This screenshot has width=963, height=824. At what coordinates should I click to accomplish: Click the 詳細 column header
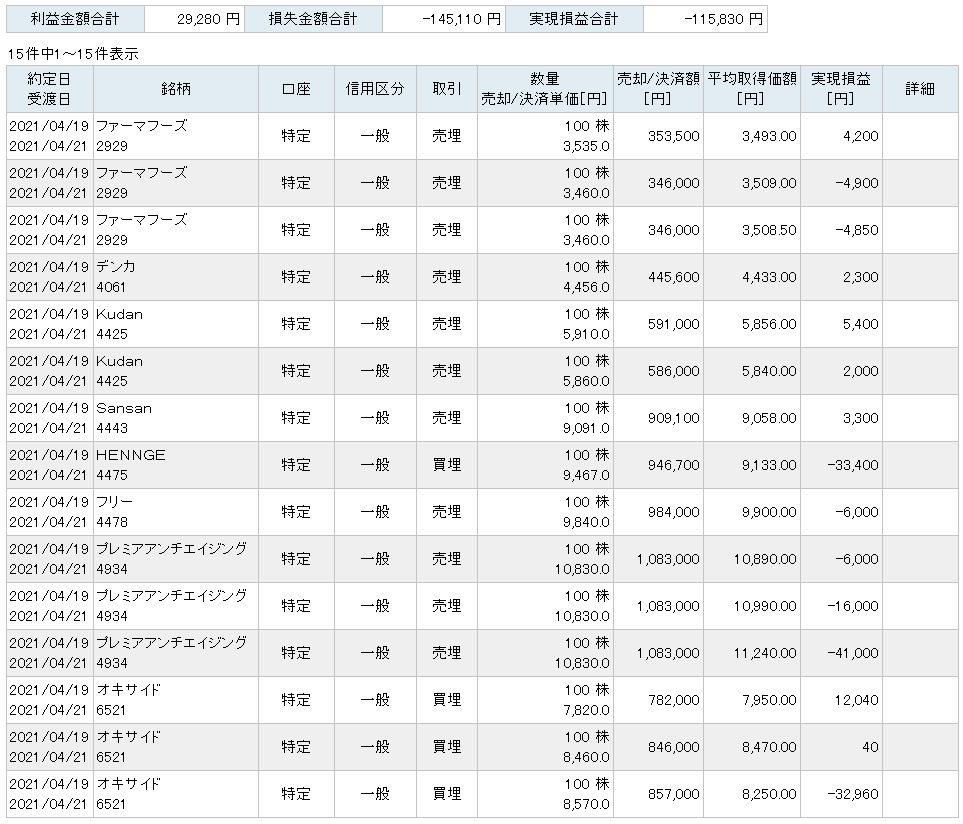click(x=920, y=89)
